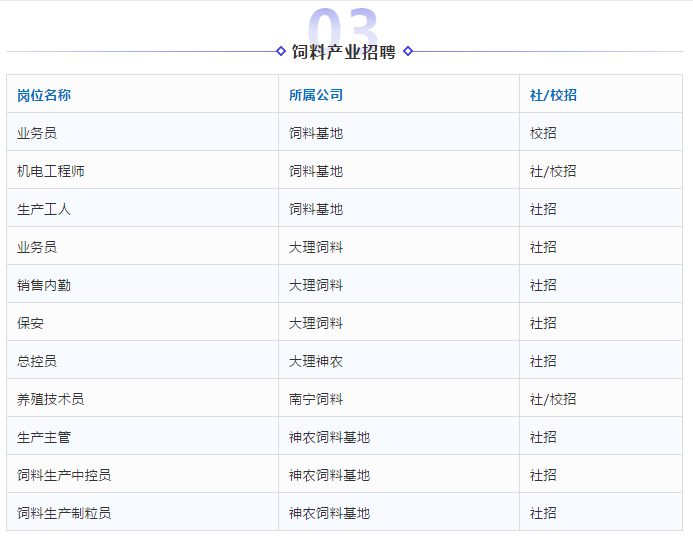693x536 pixels.
Task: Select the 岗位名称 column header
Action: point(44,95)
